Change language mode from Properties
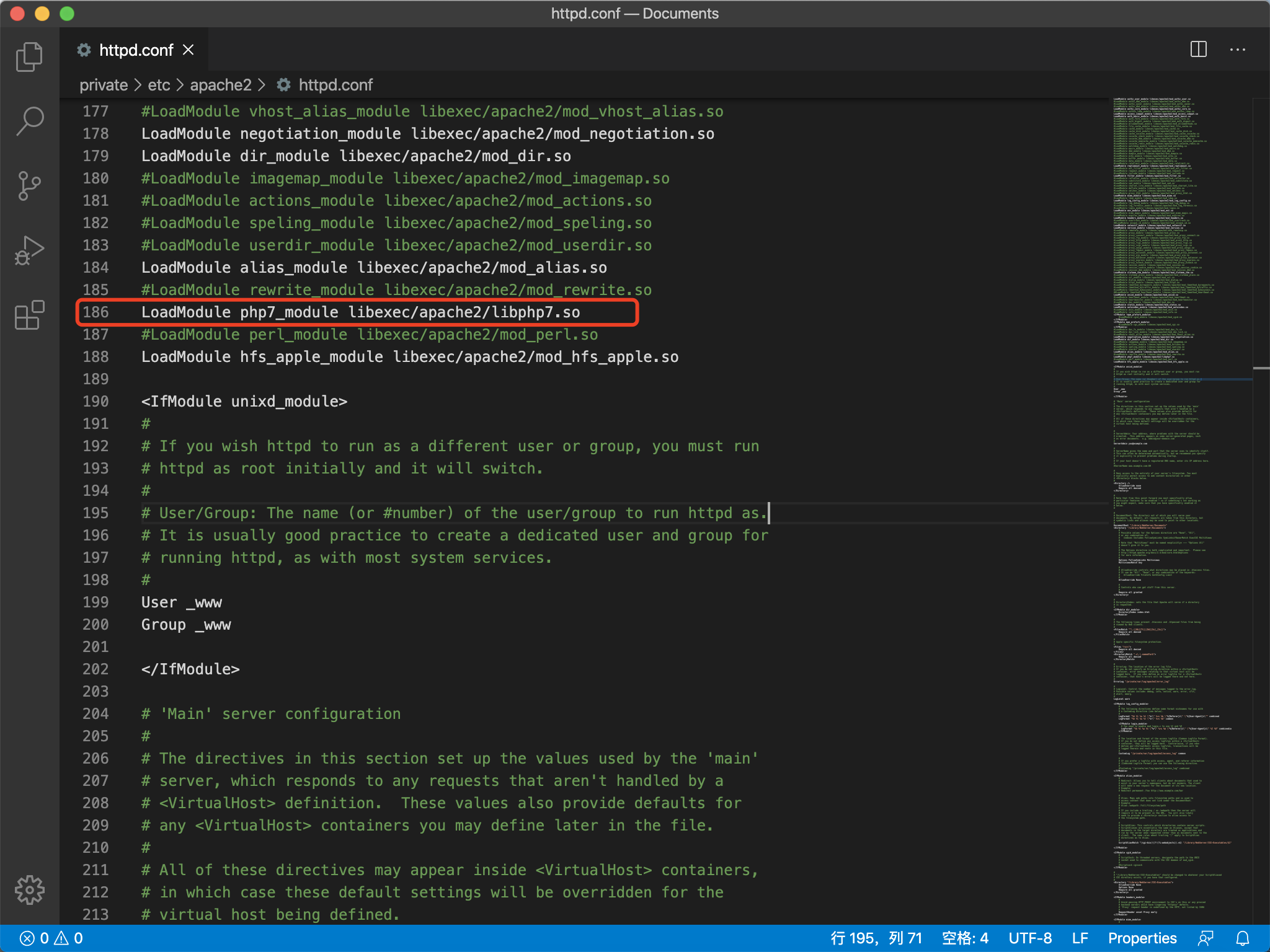The width and height of the screenshot is (1270, 952). point(1142,938)
